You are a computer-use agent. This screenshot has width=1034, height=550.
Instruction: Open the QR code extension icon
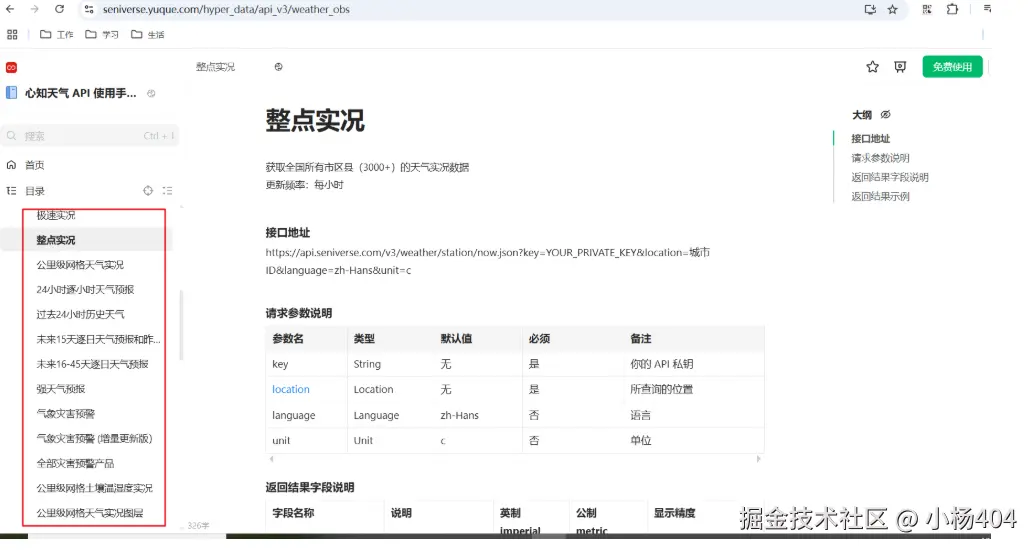[x=927, y=9]
